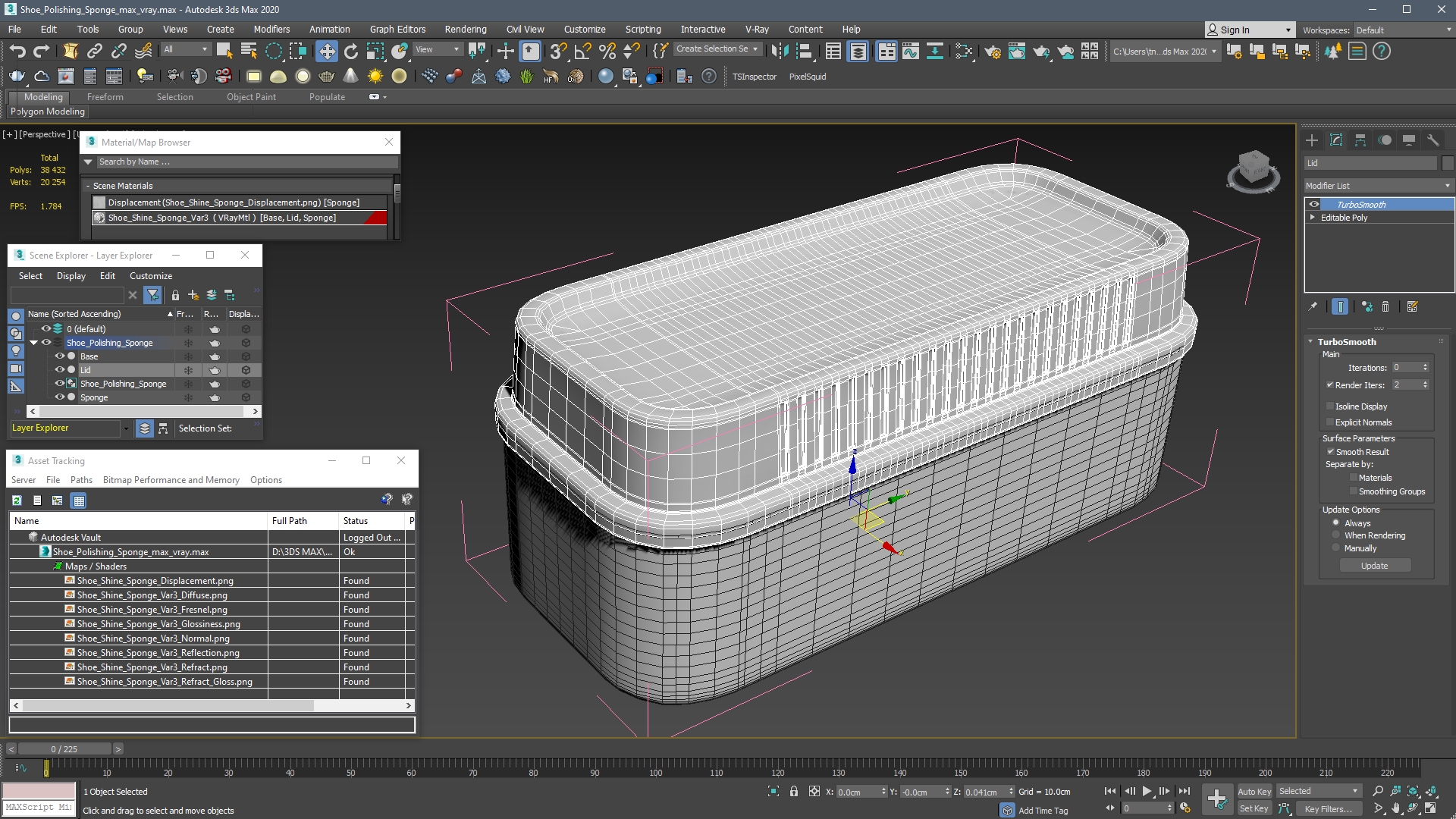Click the Auto Key button

coord(1254,791)
